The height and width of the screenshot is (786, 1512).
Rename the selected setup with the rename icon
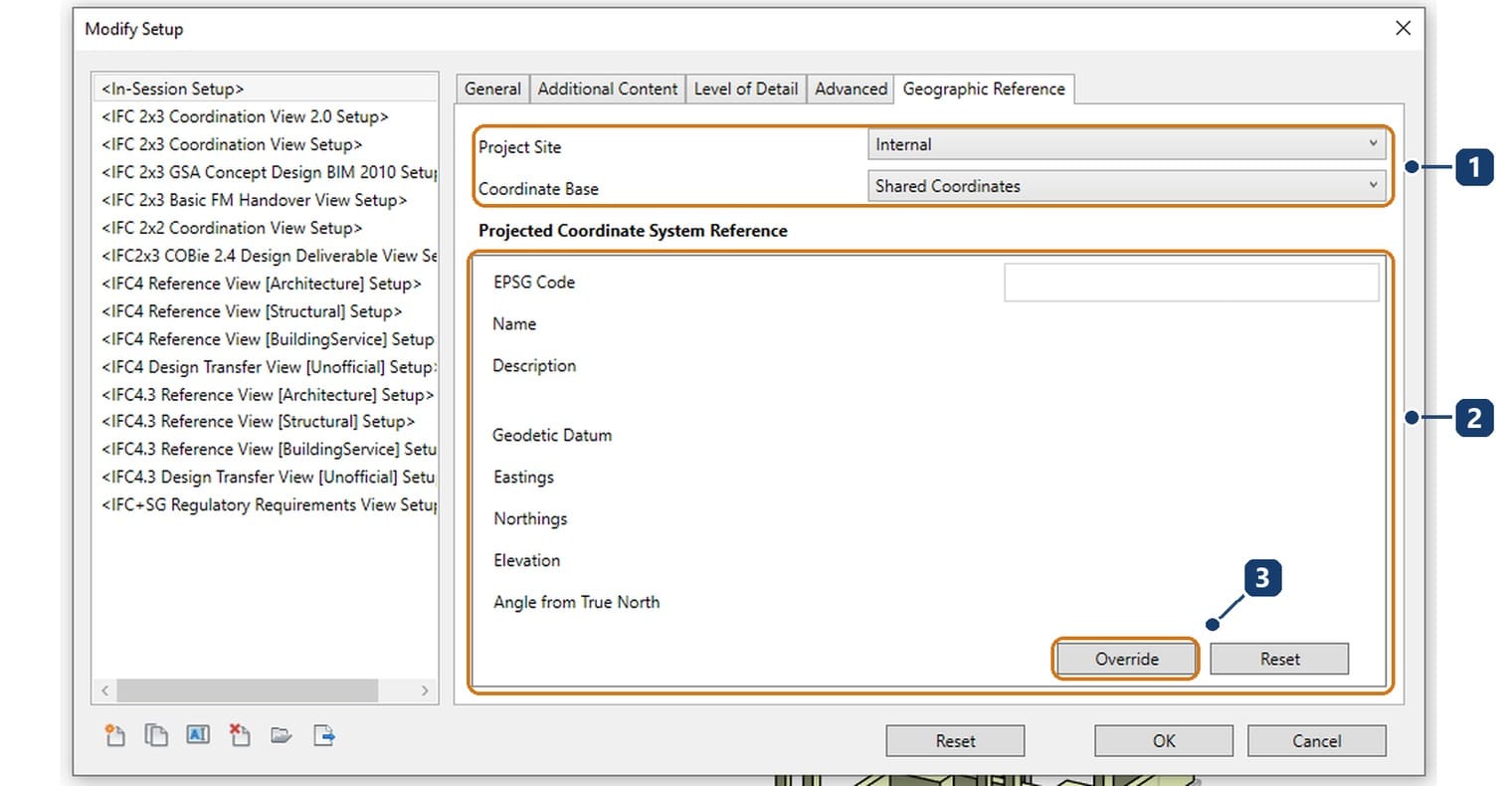pos(198,735)
